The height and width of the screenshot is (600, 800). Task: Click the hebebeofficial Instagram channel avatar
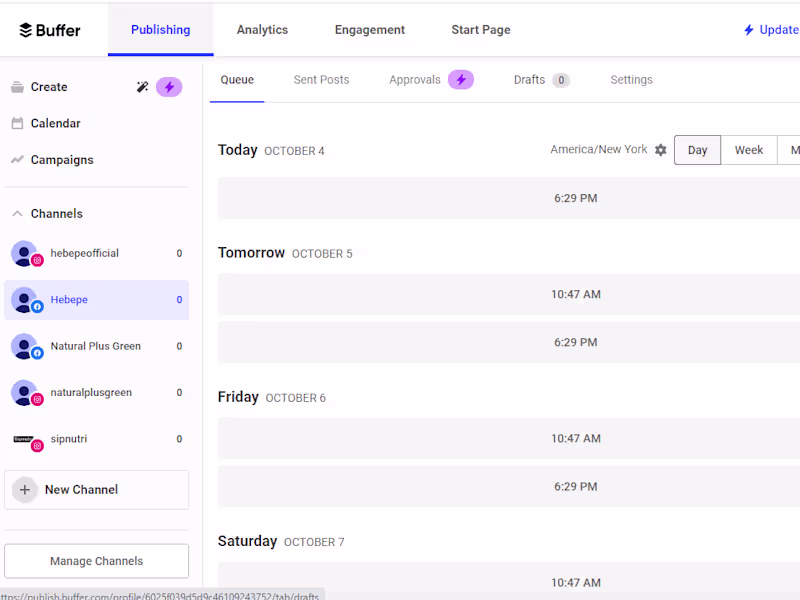tap(25, 254)
